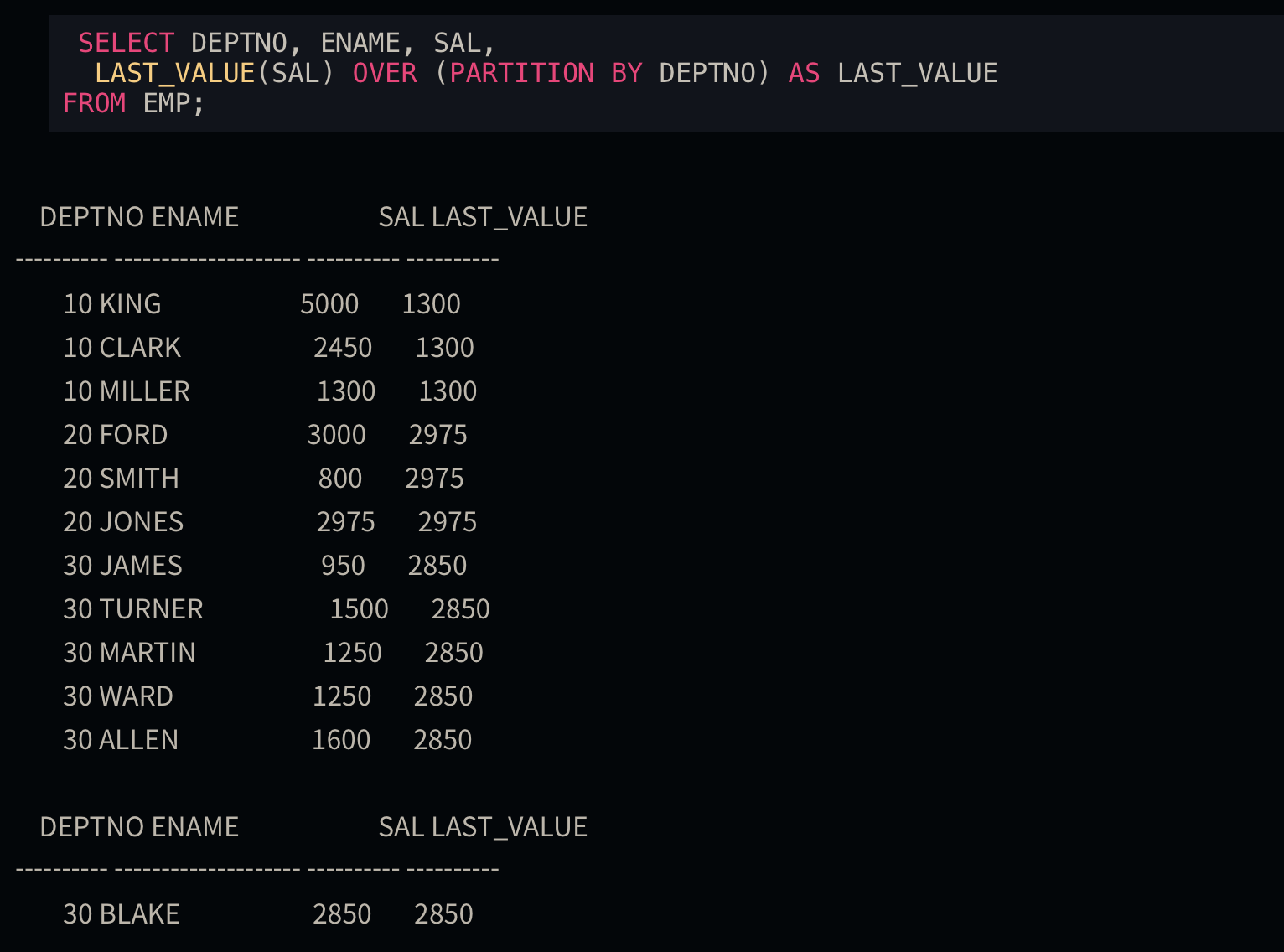Click the FORD employee name
Viewport: 1284px width, 952px height.
[x=133, y=434]
